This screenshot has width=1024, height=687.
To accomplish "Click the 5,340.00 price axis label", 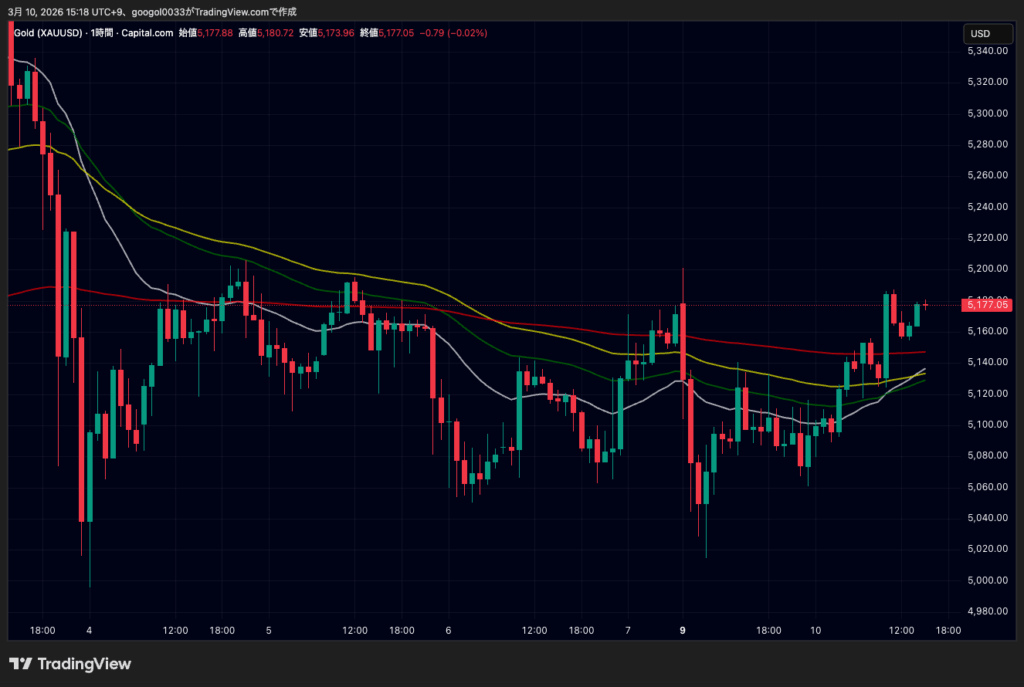I will coord(988,51).
